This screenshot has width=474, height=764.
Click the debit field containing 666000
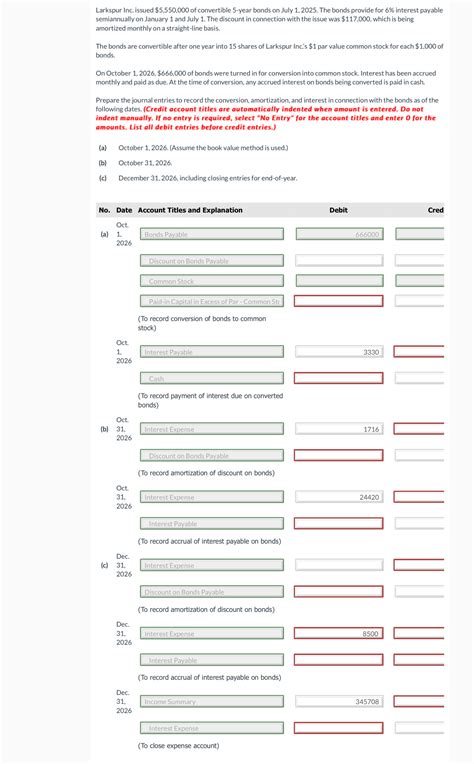coord(339,234)
